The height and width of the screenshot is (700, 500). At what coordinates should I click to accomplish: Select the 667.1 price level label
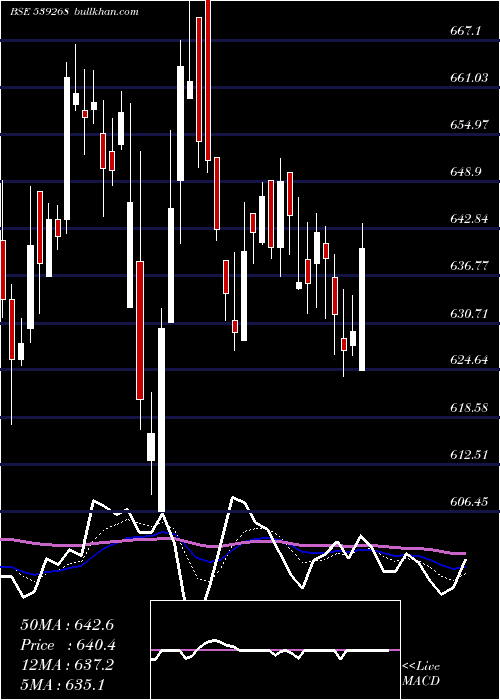click(466, 31)
